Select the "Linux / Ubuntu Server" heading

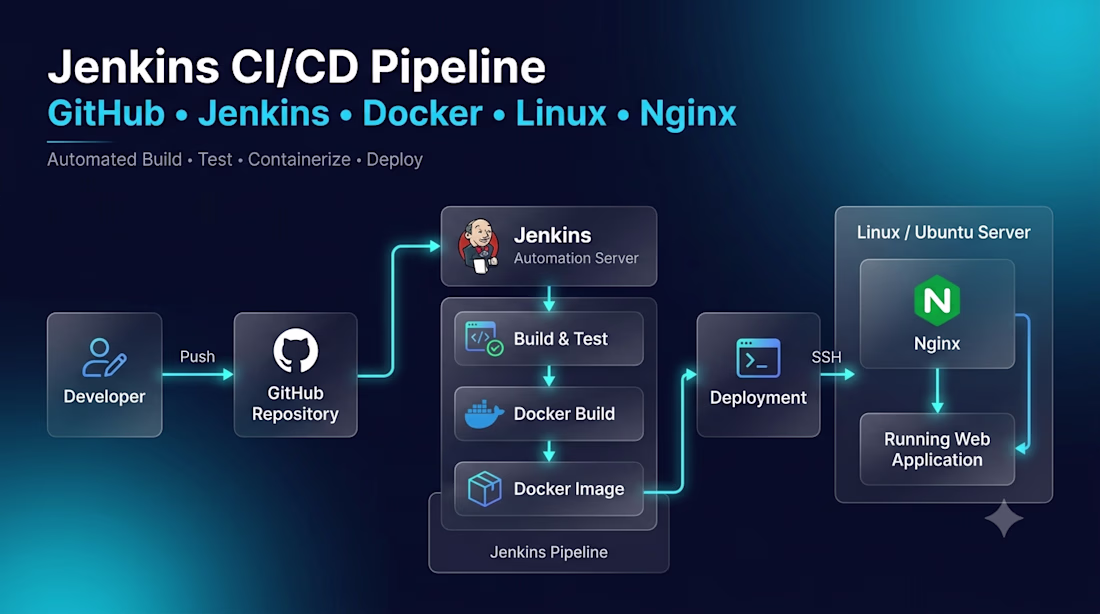tap(944, 232)
